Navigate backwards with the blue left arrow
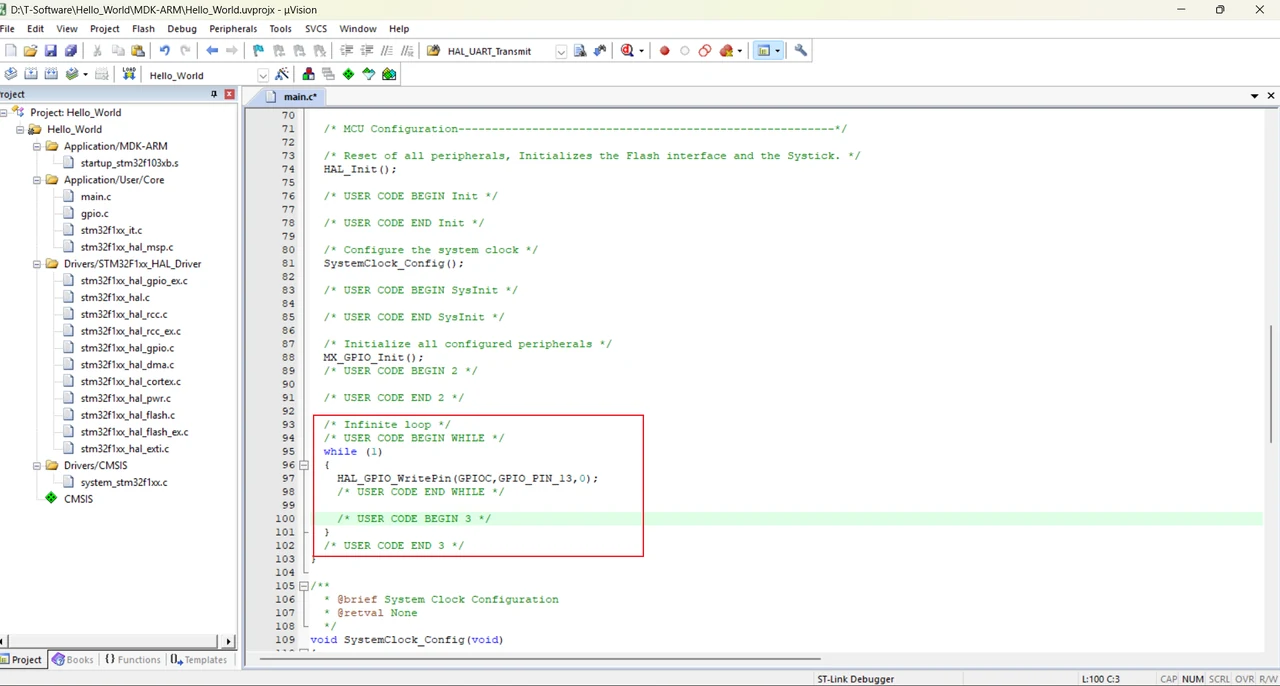 pos(211,51)
